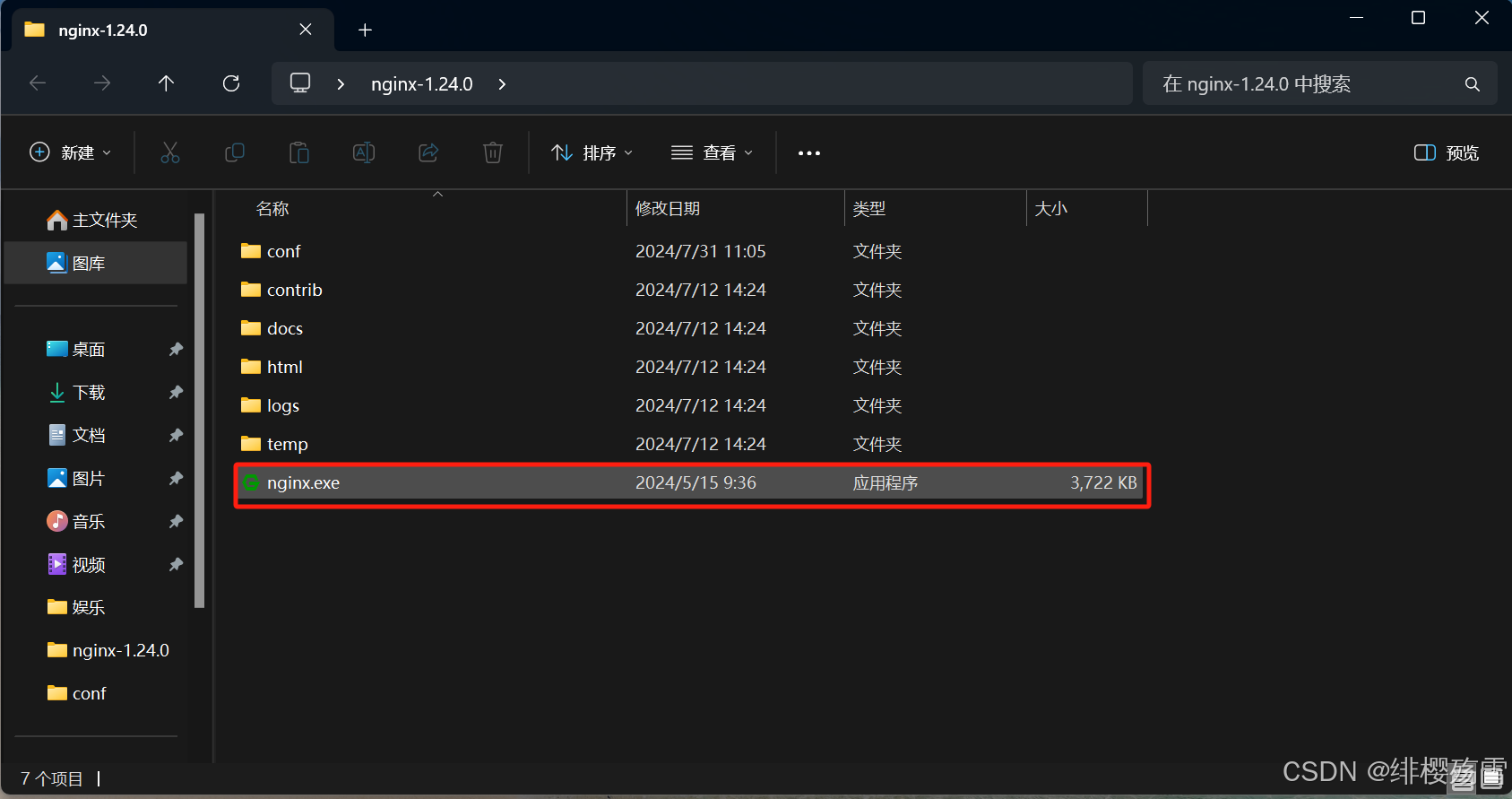Open the more options ellipsis menu
This screenshot has height=799, width=1512.
point(808,152)
